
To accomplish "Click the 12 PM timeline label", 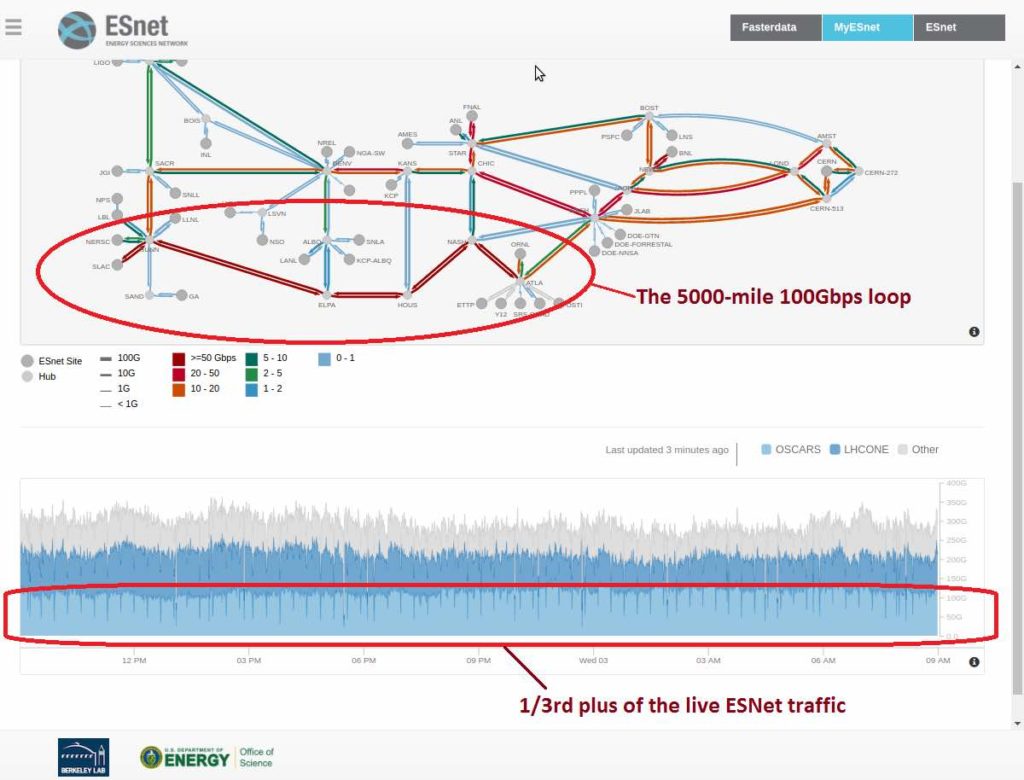I will click(134, 660).
